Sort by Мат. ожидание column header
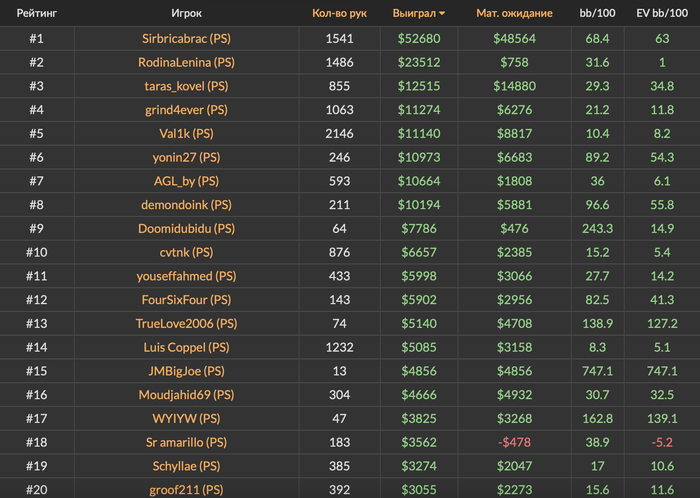Screen dimensions: 700x498 pos(514,14)
